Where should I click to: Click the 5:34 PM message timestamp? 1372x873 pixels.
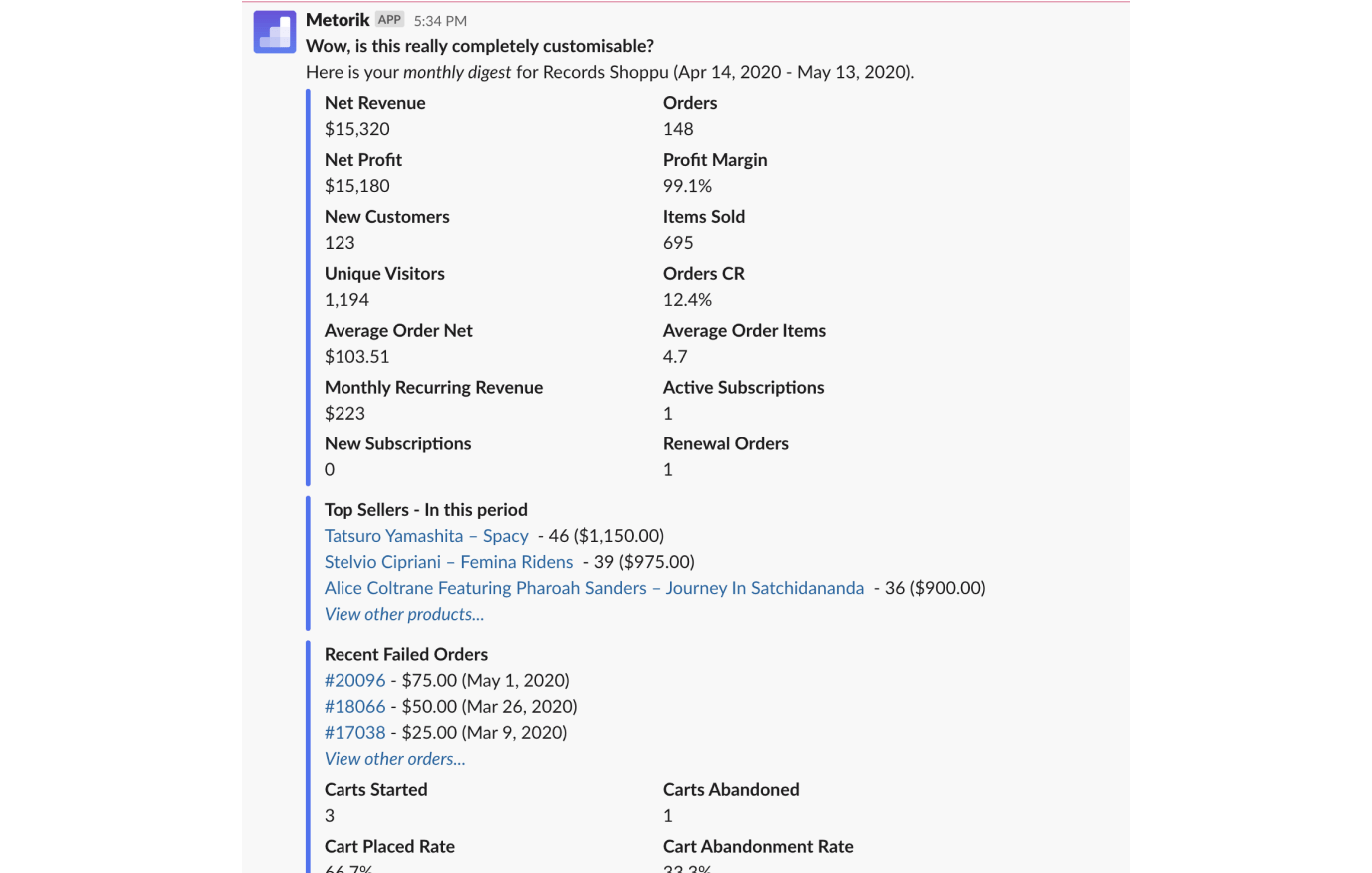click(x=440, y=21)
